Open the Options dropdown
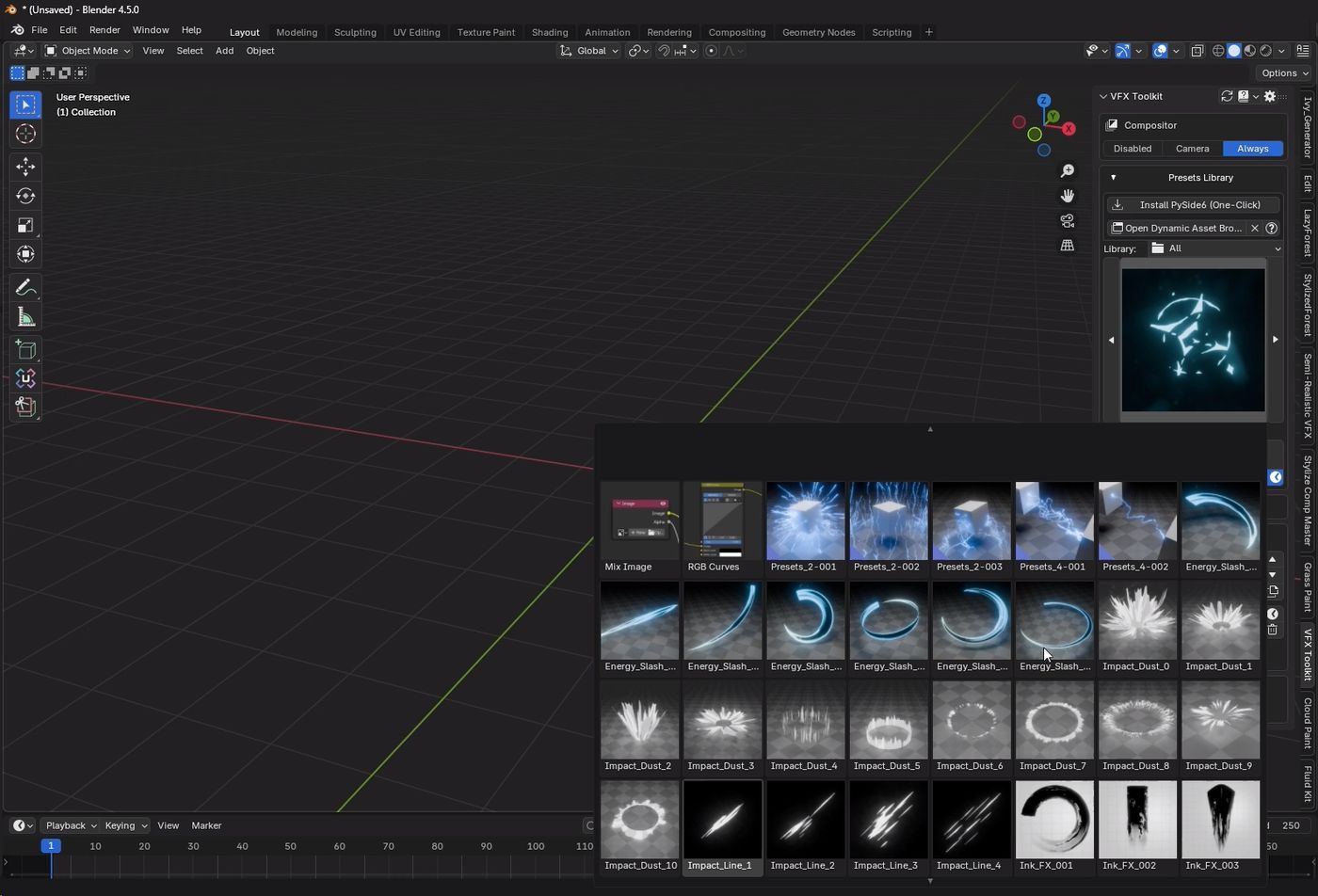This screenshot has width=1318, height=896. 1285,72
